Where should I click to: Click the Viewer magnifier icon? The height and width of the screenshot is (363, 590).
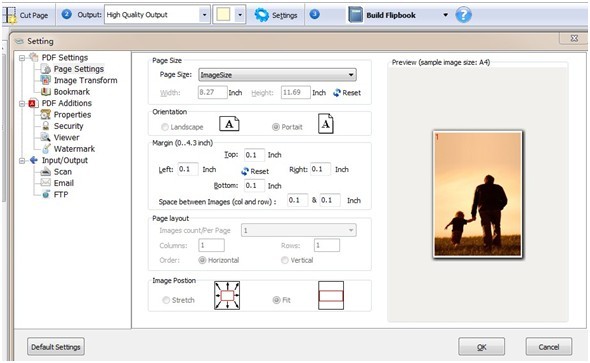point(46,137)
